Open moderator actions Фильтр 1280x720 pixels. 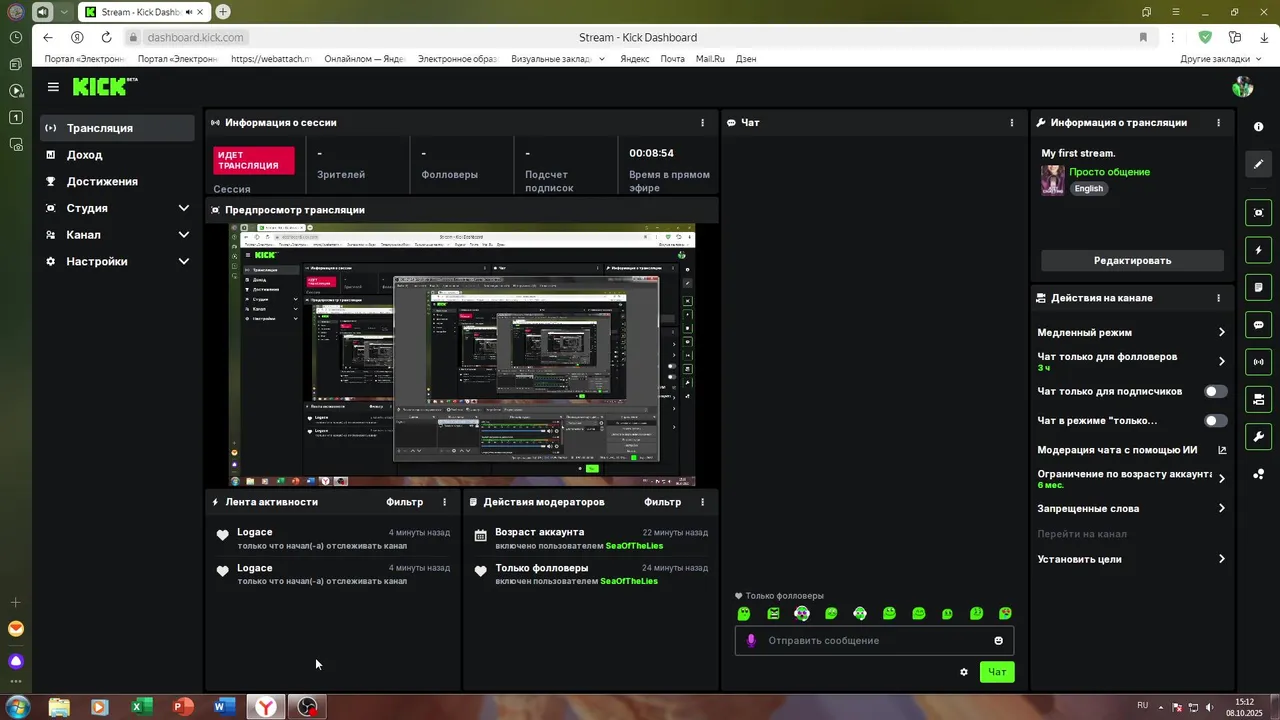(662, 502)
